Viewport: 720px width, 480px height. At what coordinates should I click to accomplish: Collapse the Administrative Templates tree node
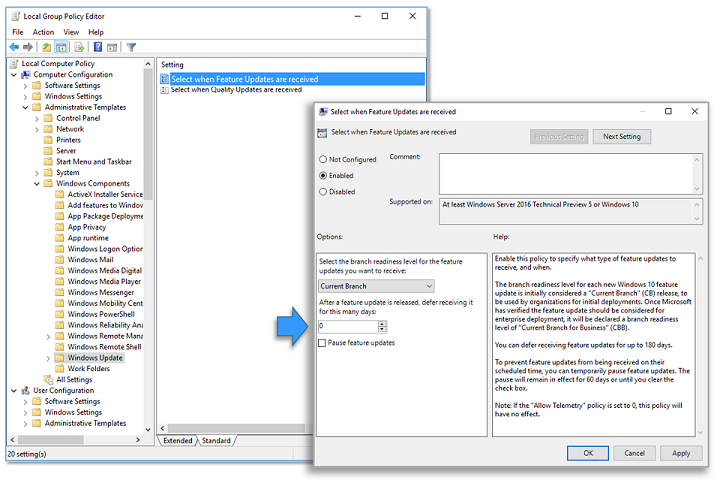click(25, 107)
